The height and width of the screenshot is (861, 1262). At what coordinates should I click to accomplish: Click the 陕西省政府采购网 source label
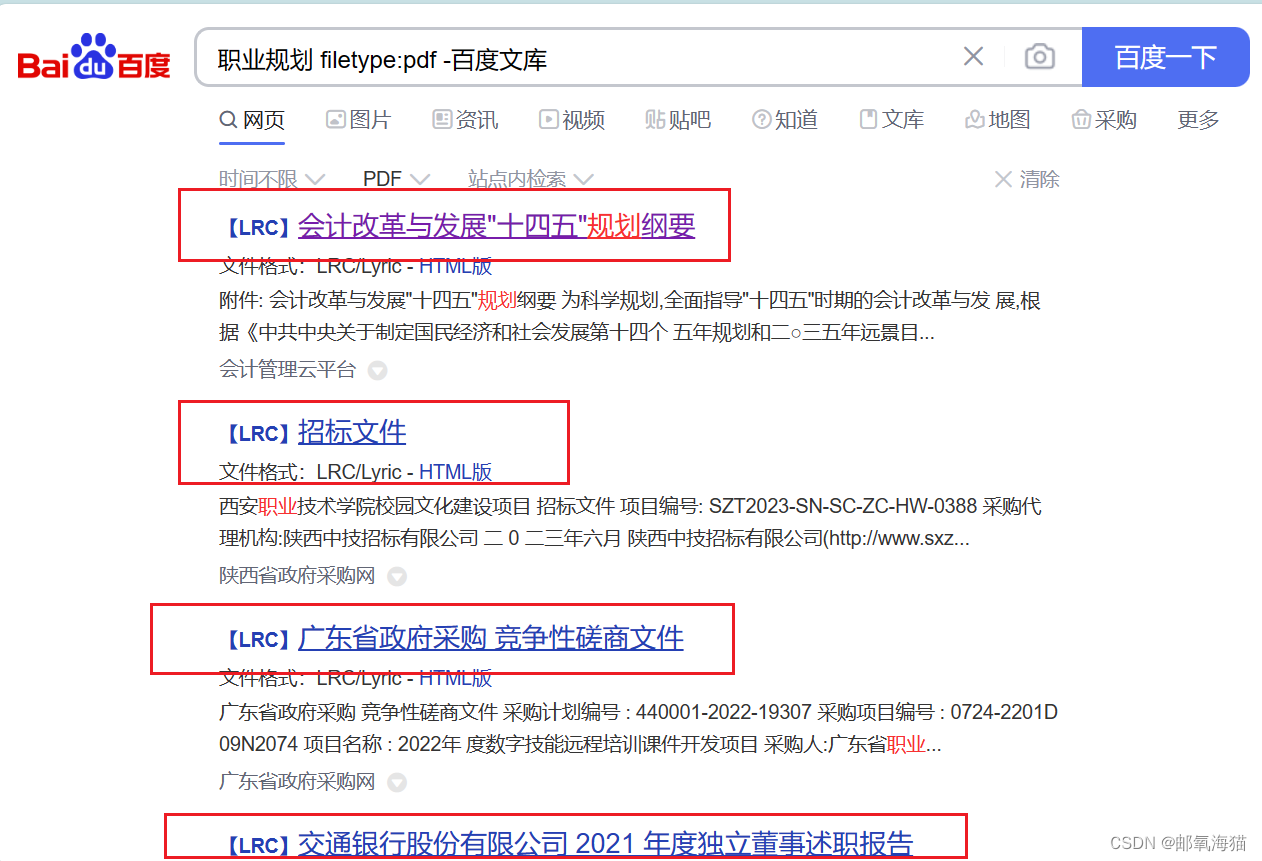click(x=297, y=575)
